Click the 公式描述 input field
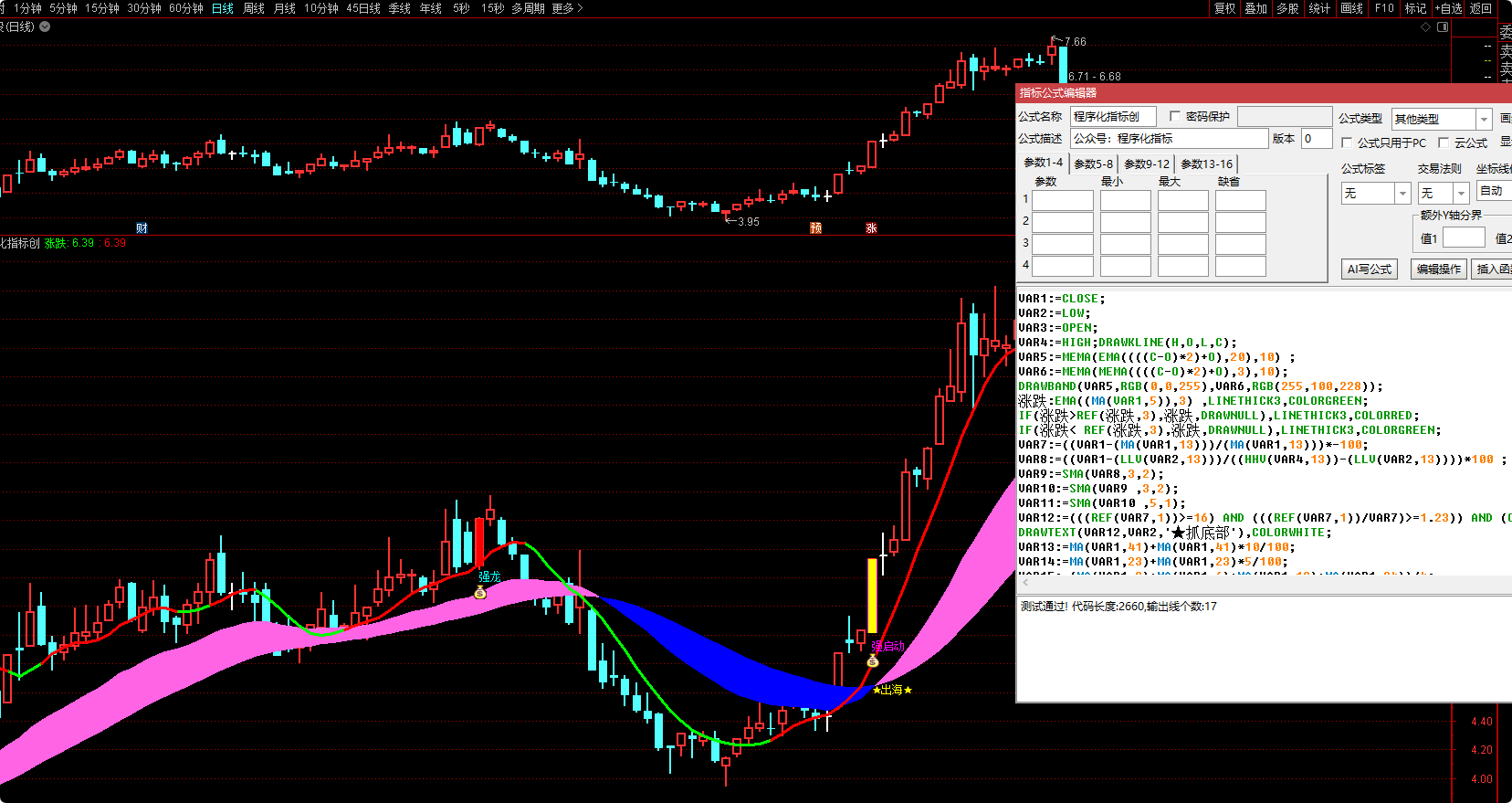1512x803 pixels. click(1169, 139)
